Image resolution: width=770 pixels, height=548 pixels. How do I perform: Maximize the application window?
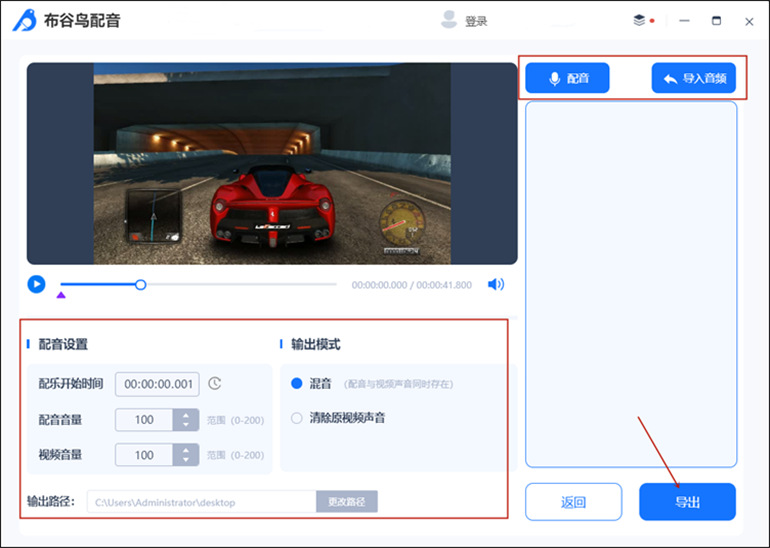[x=716, y=21]
